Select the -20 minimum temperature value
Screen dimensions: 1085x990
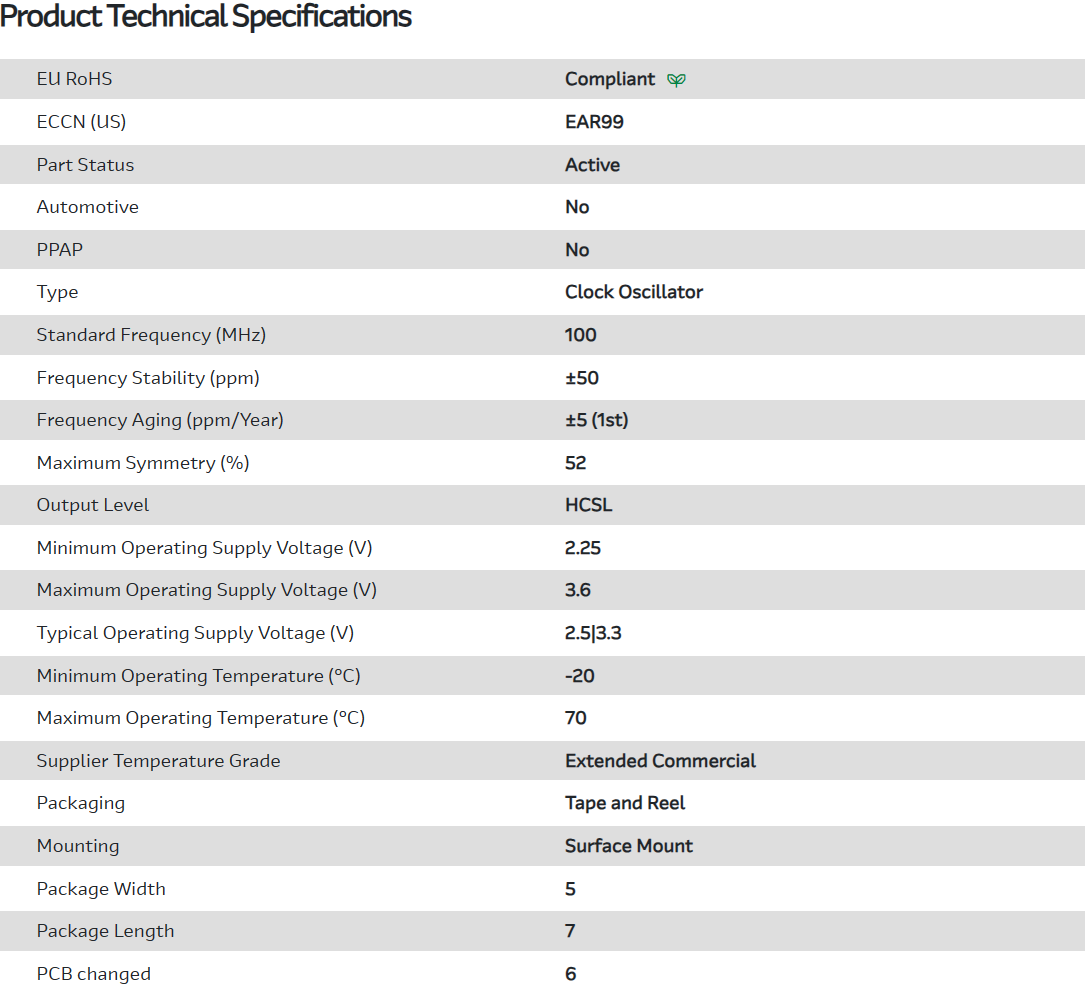[580, 676]
